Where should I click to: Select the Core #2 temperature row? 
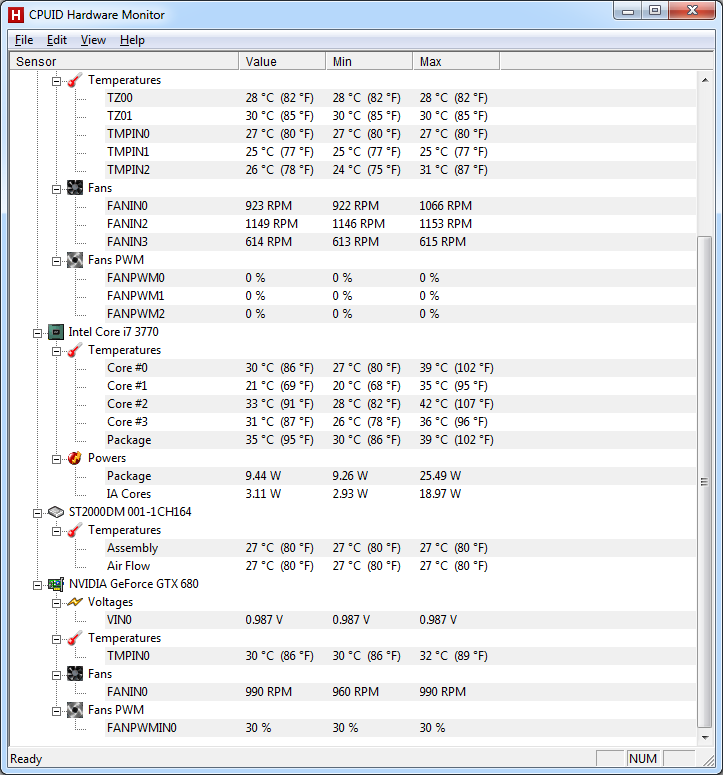click(127, 404)
